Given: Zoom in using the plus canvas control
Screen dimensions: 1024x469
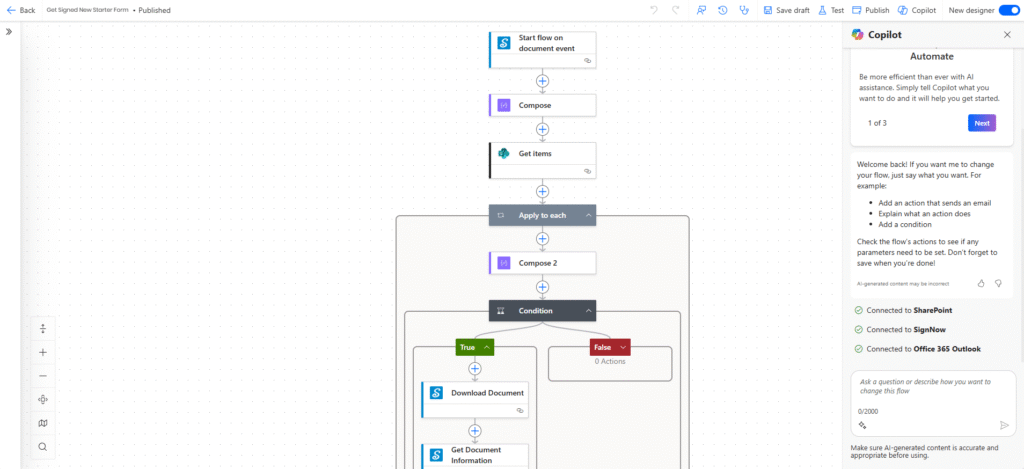Looking at the screenshot, I should pos(43,352).
